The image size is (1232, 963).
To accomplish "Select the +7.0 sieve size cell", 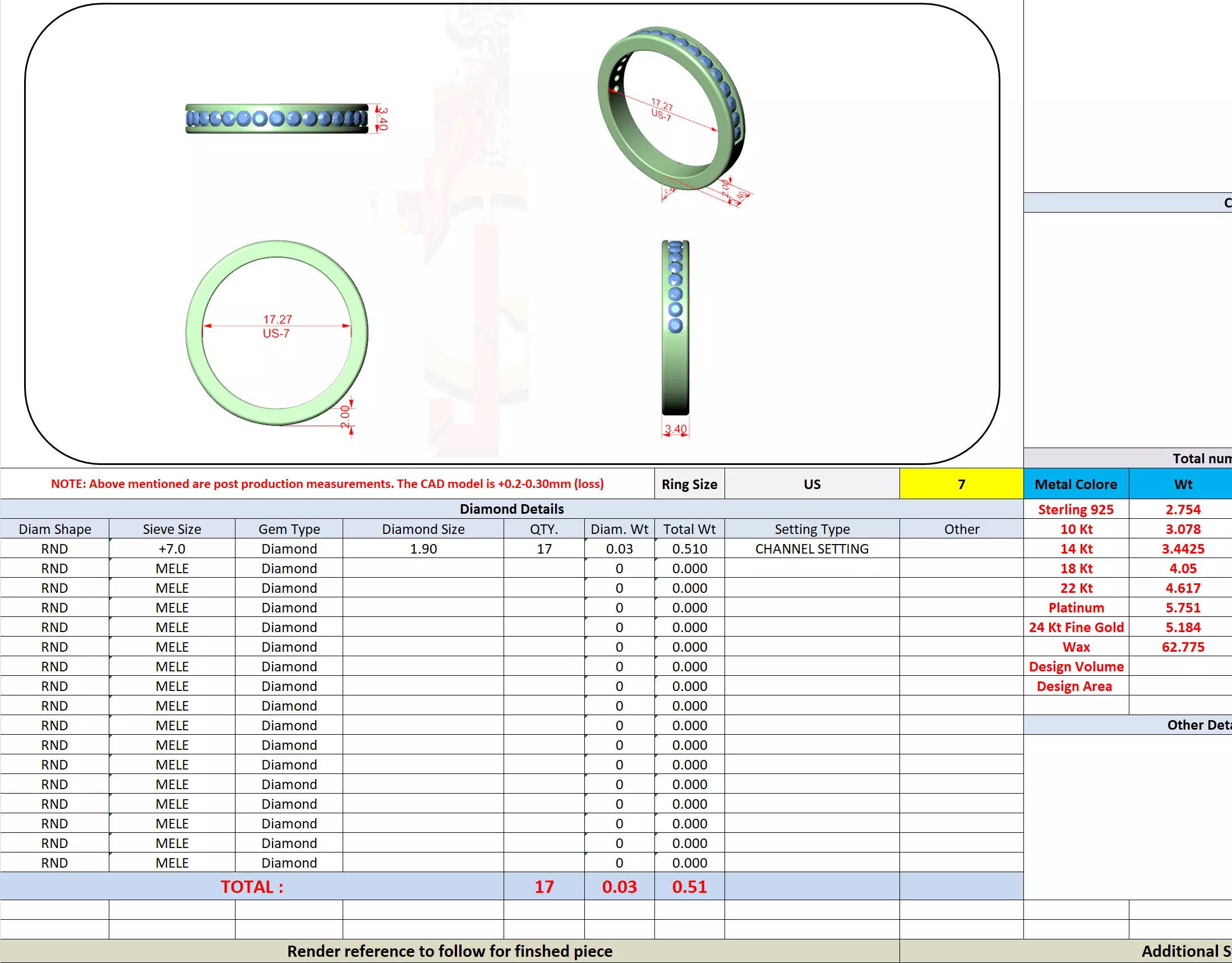I will click(172, 549).
